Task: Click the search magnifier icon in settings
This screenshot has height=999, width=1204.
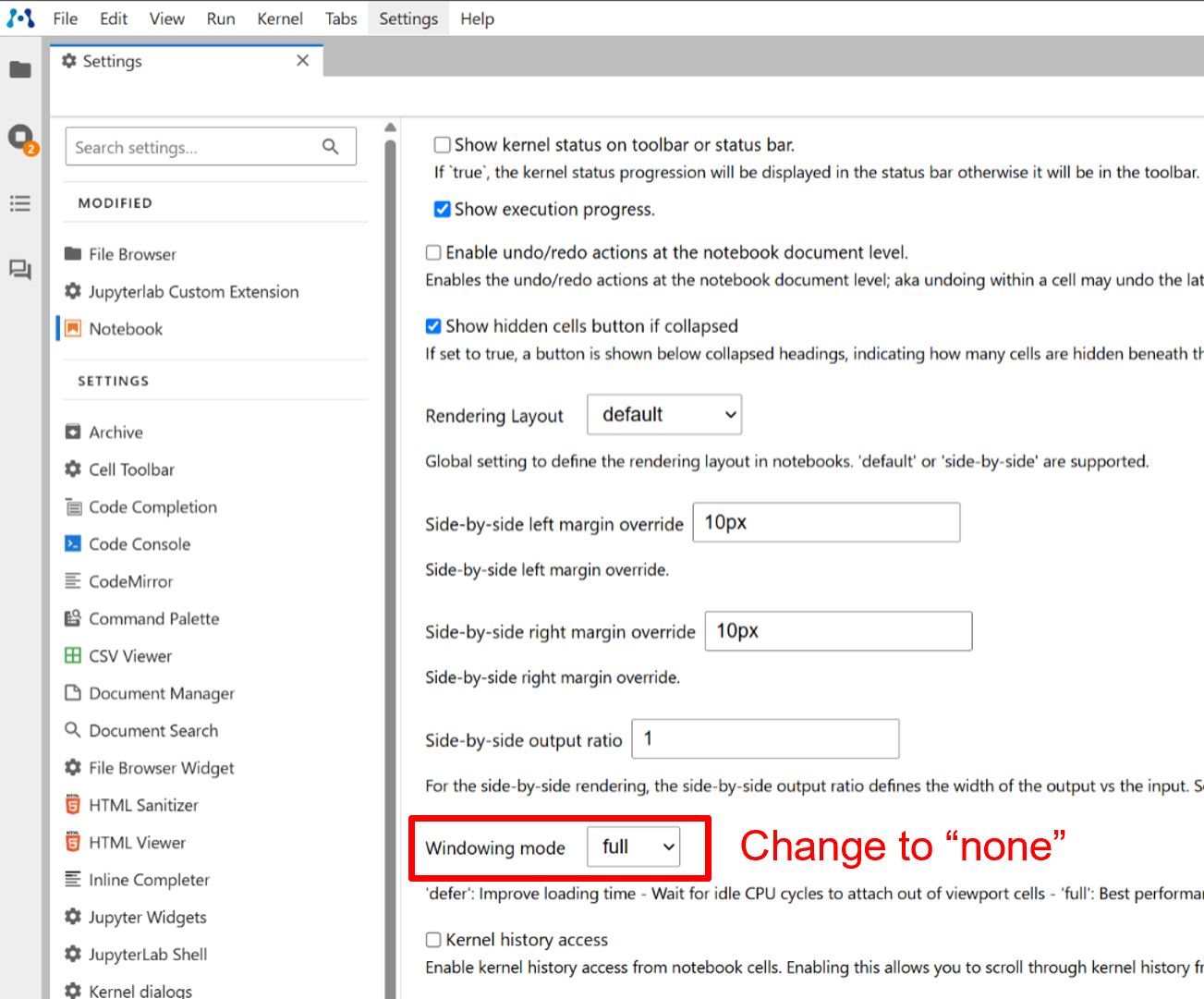Action: tap(330, 147)
